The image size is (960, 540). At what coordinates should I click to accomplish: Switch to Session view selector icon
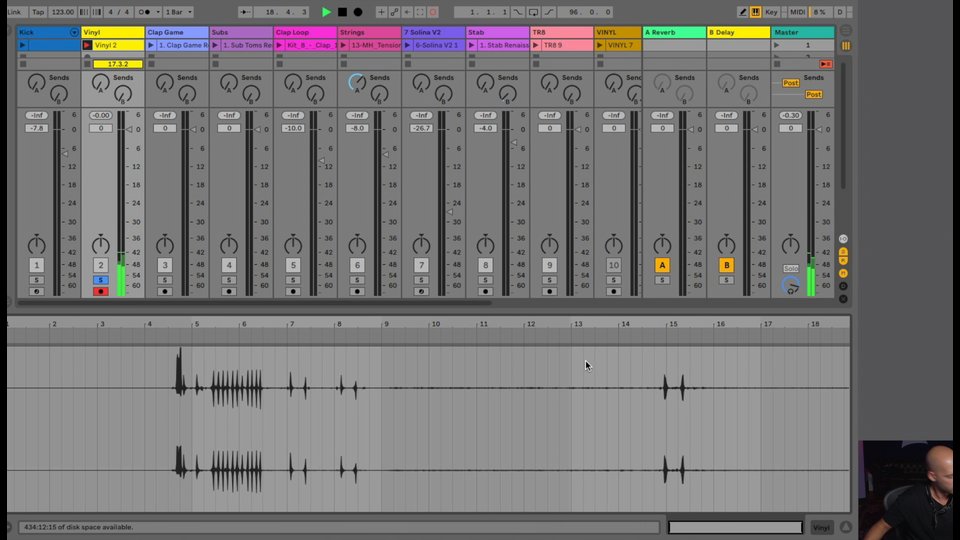click(846, 45)
